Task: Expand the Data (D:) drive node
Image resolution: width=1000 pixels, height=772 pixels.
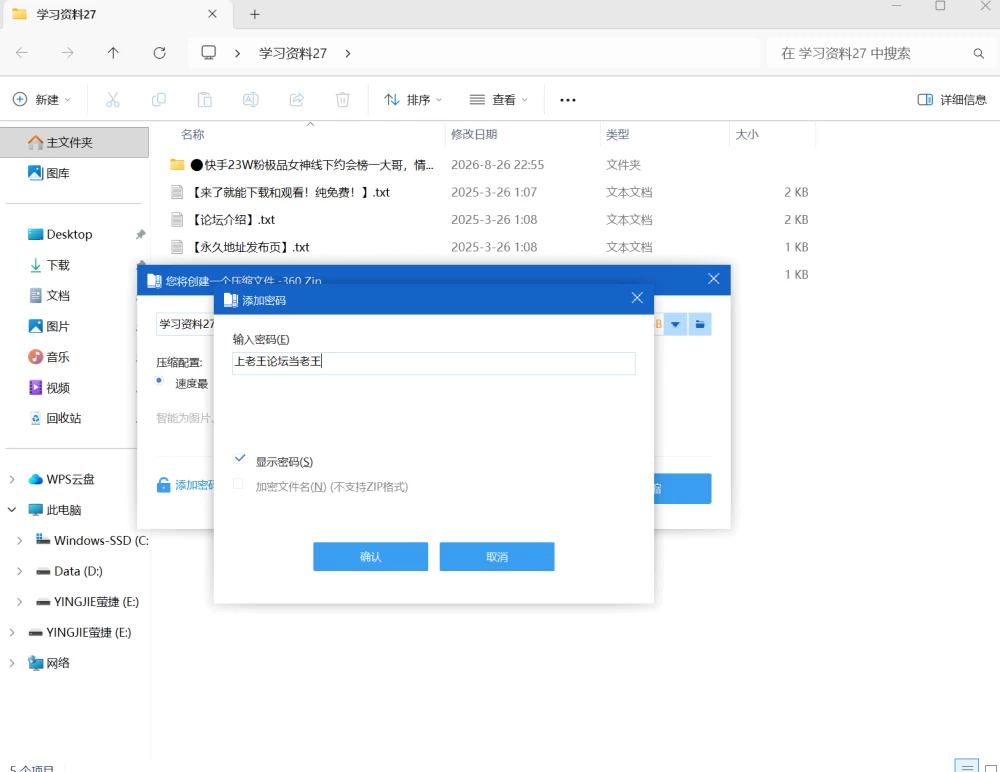Action: [20, 571]
